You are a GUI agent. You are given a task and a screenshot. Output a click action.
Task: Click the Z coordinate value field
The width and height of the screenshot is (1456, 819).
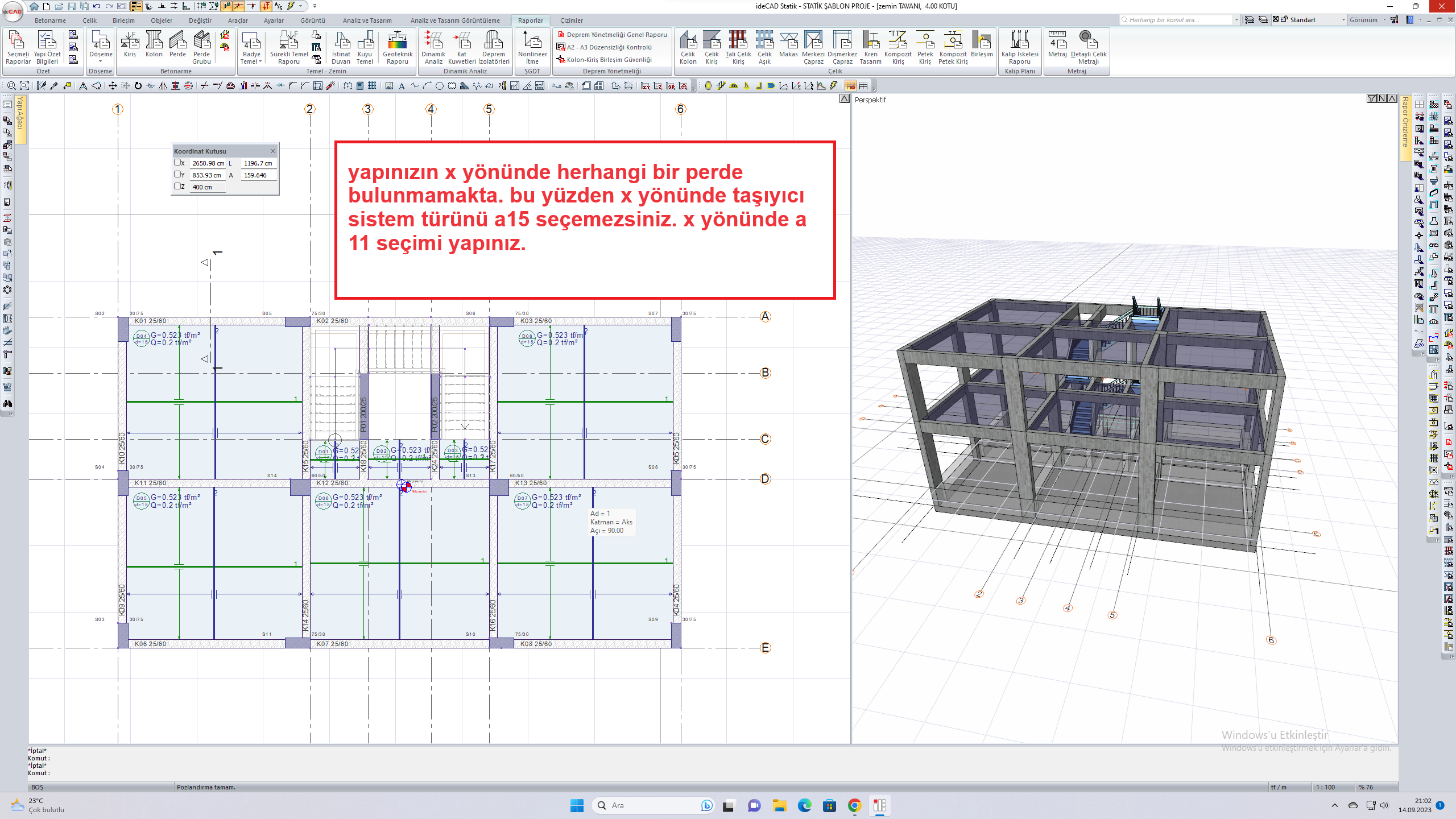click(208, 187)
